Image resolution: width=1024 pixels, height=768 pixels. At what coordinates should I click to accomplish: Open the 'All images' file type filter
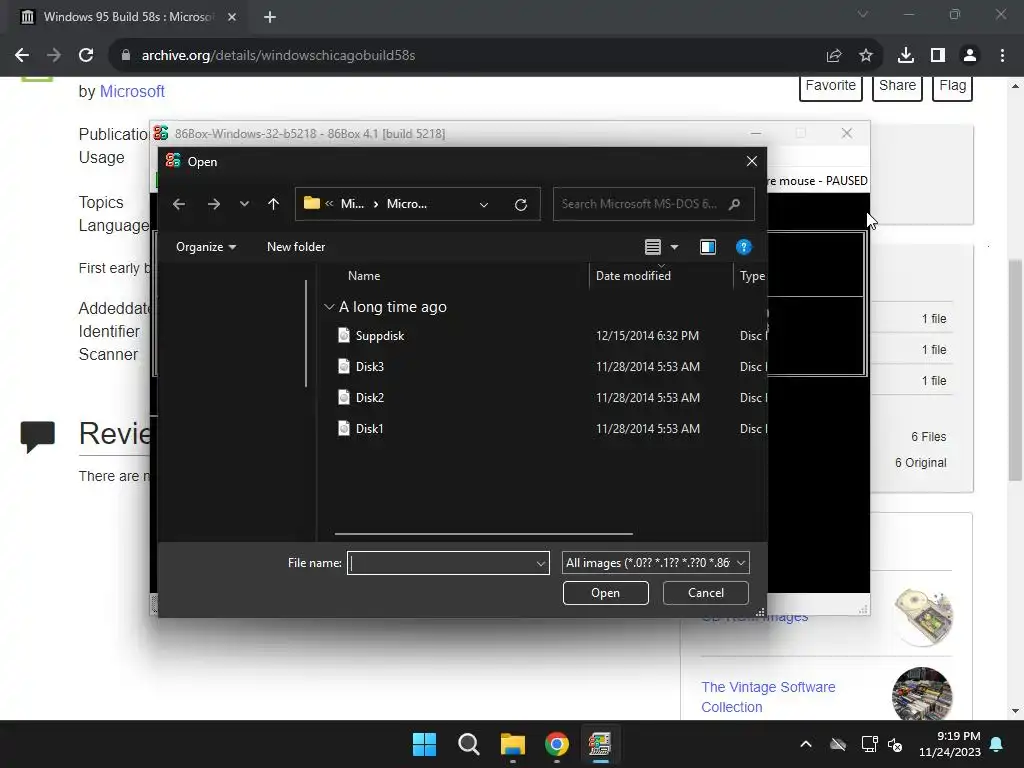(655, 563)
